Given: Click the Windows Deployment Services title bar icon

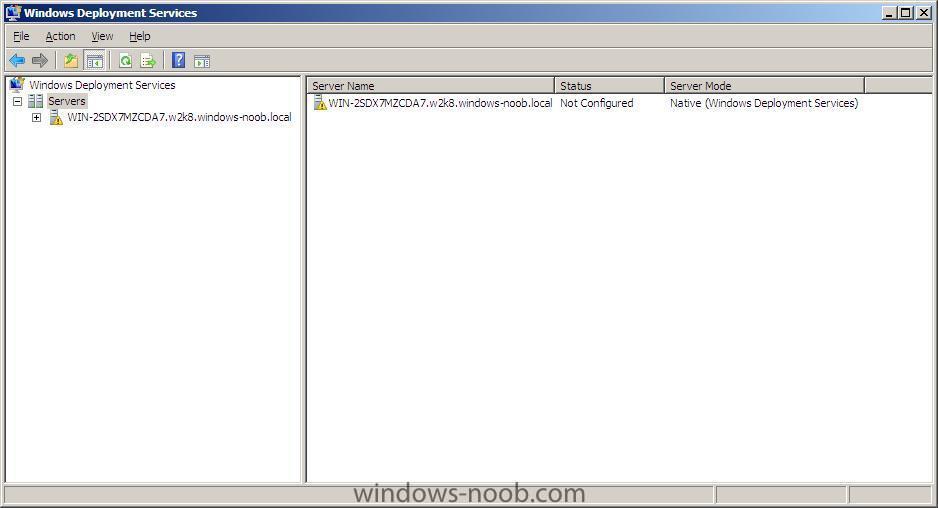Looking at the screenshot, I should 13,13.
